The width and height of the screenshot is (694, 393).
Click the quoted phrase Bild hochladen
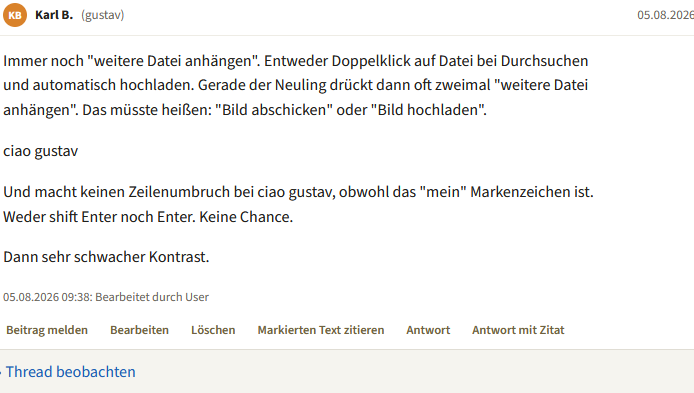click(x=429, y=110)
